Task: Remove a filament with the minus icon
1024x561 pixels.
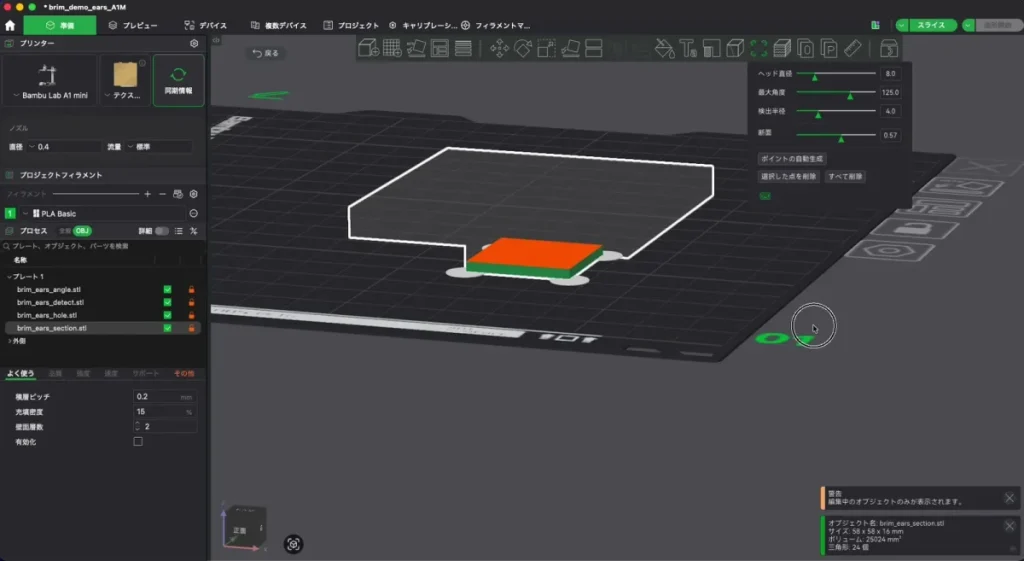Action: (x=163, y=194)
